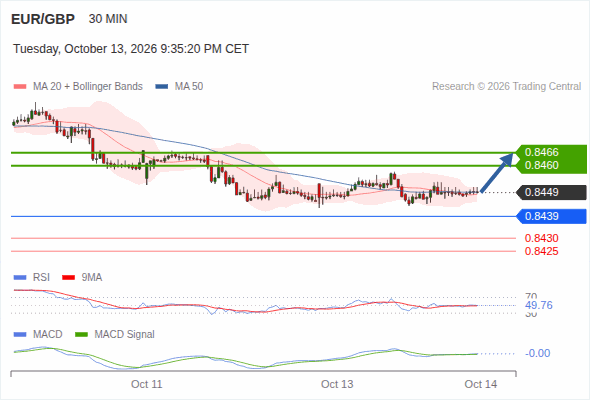Click the 0.8430 support level value
This screenshot has height=400, width=590.
tap(541, 238)
